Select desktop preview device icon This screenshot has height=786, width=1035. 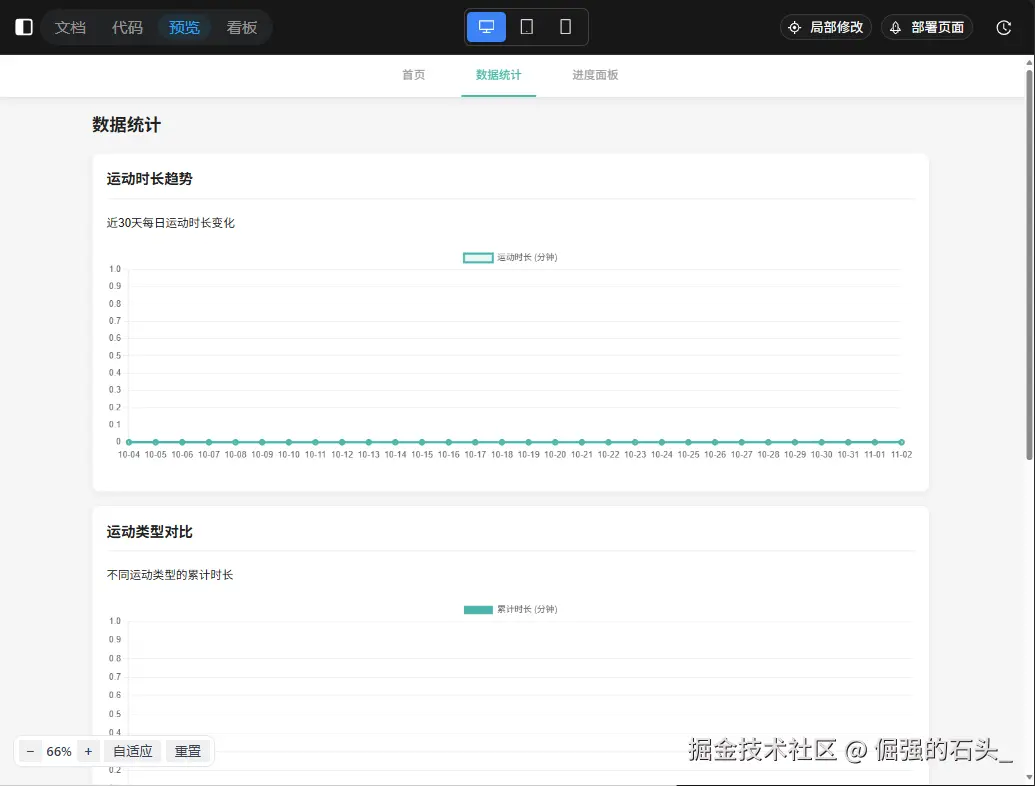486,27
